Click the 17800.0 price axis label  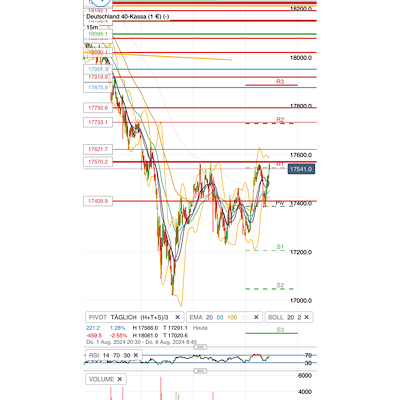coord(301,106)
